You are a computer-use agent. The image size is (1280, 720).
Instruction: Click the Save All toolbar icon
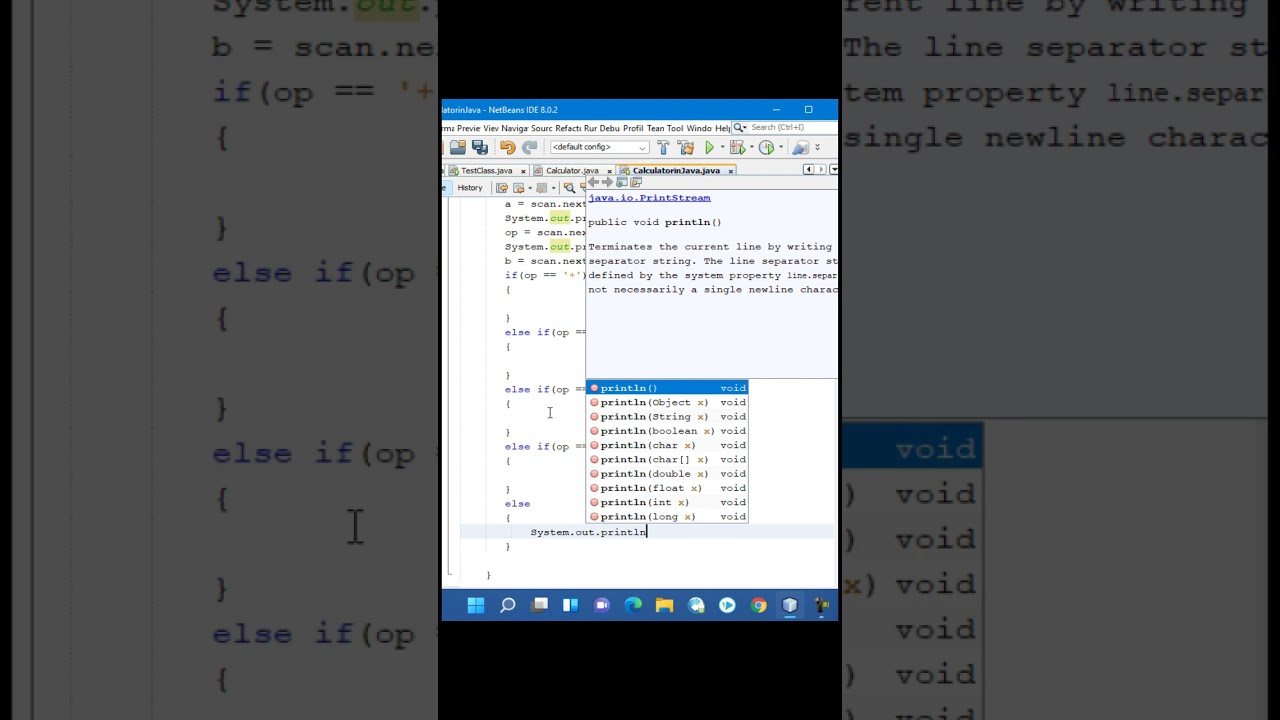[480, 147]
